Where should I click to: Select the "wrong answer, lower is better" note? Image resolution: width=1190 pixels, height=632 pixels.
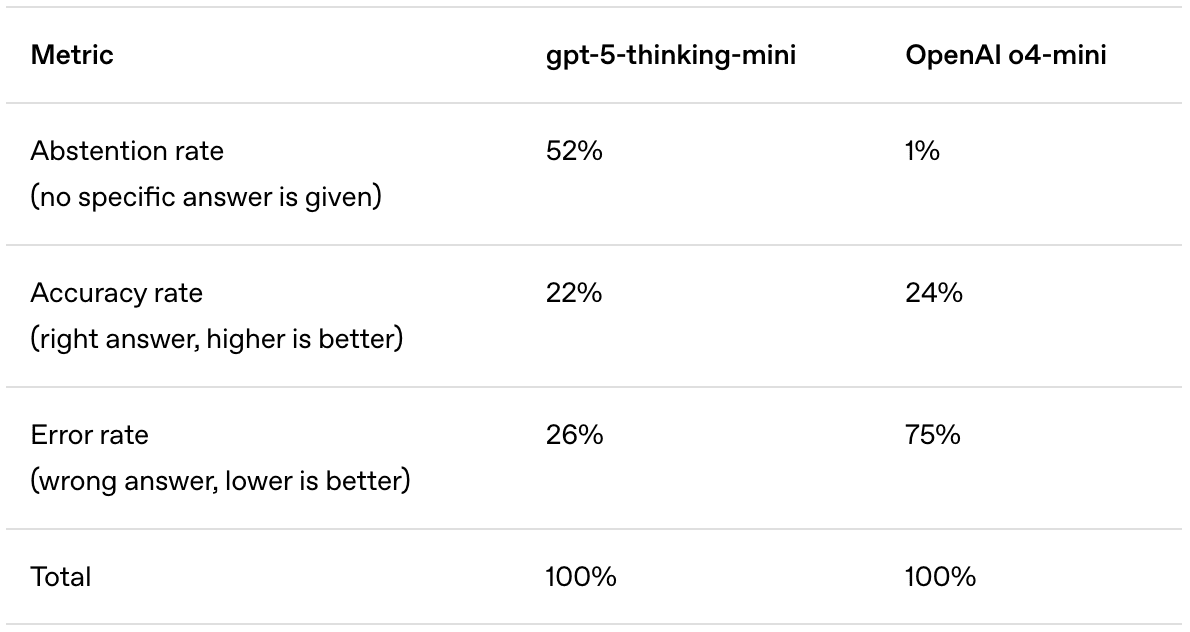tap(220, 481)
